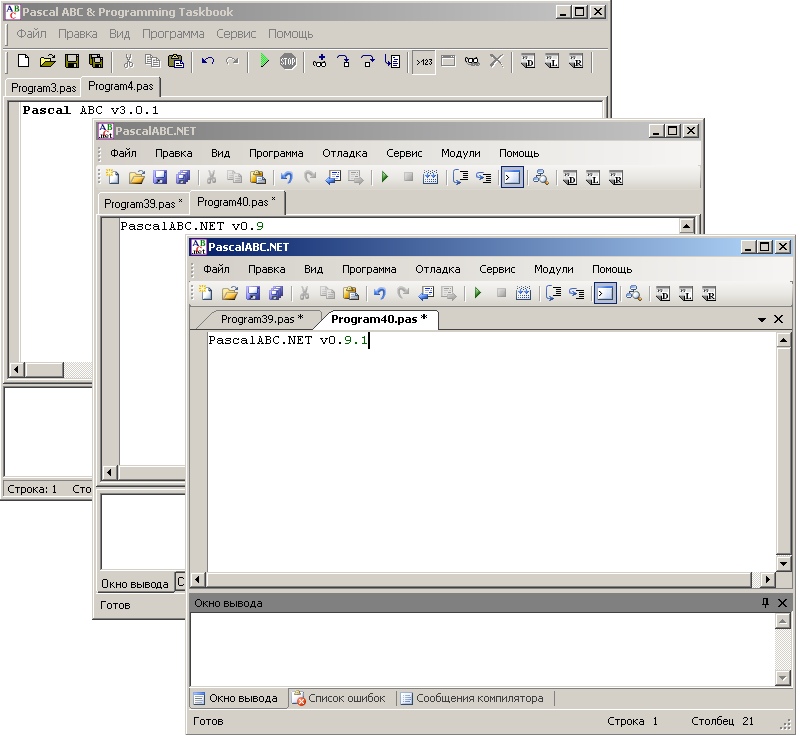
Task: Click Окно вывода tab in middle window
Action: [x=135, y=584]
